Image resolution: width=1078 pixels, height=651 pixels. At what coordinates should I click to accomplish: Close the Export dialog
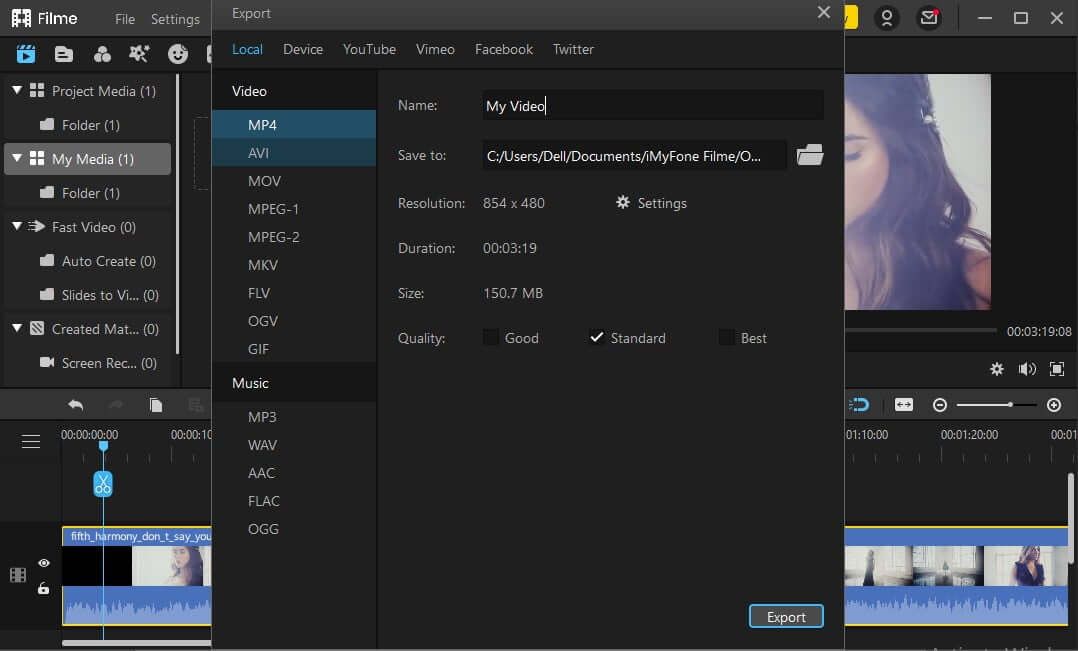(824, 12)
